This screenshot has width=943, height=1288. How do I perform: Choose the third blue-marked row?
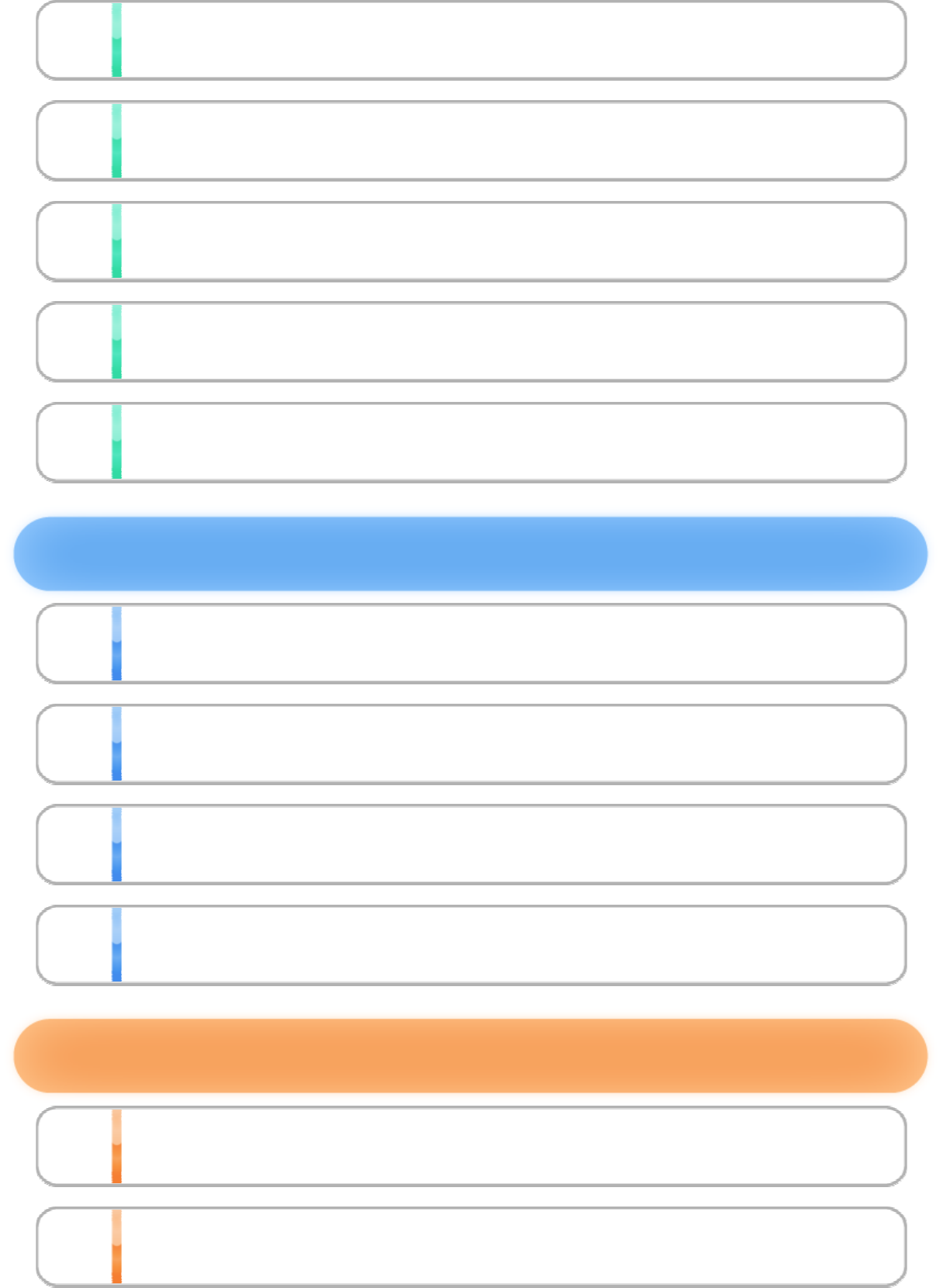pyautogui.click(x=471, y=844)
